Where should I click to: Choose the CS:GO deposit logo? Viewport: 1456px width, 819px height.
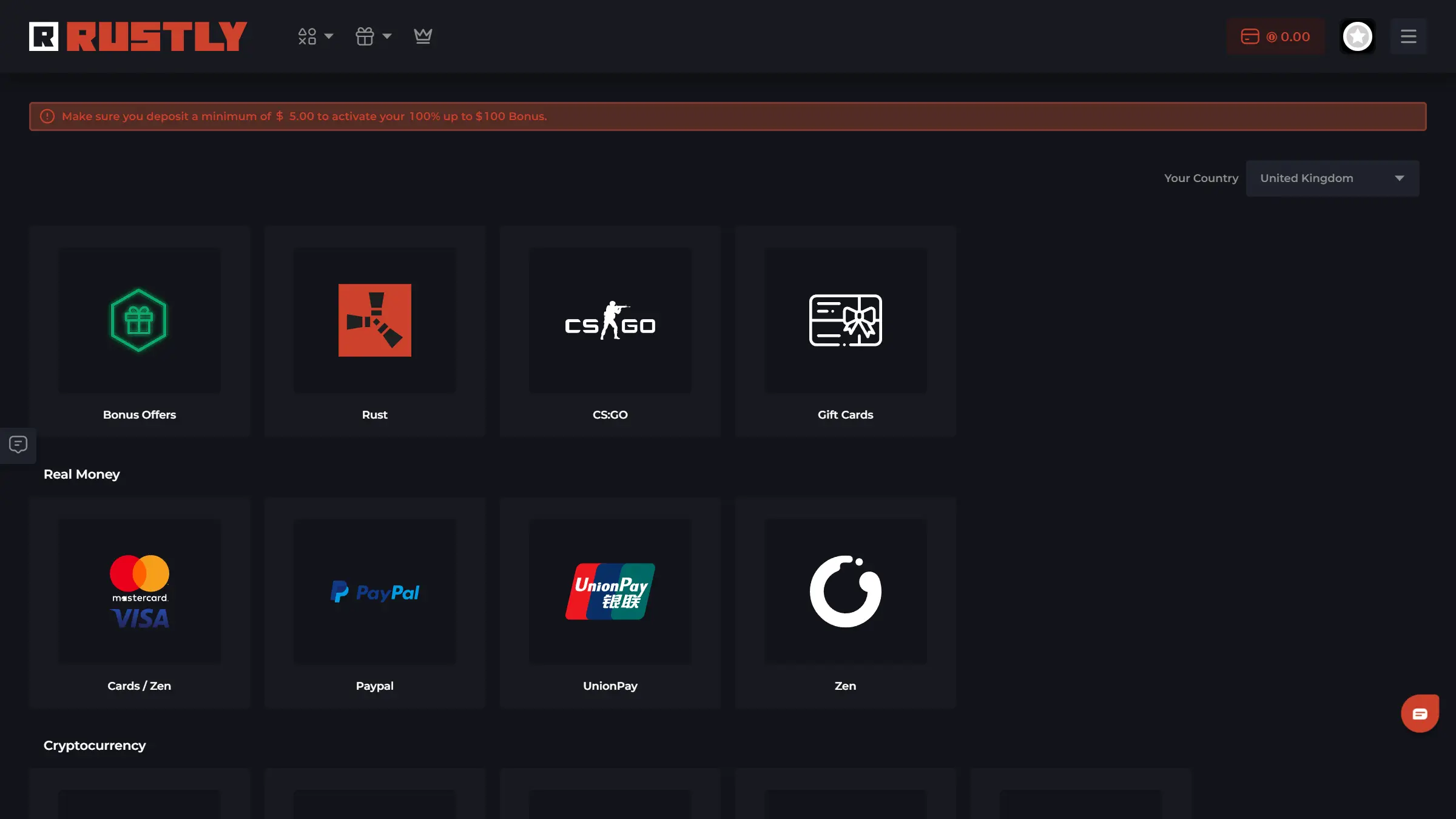pos(610,320)
